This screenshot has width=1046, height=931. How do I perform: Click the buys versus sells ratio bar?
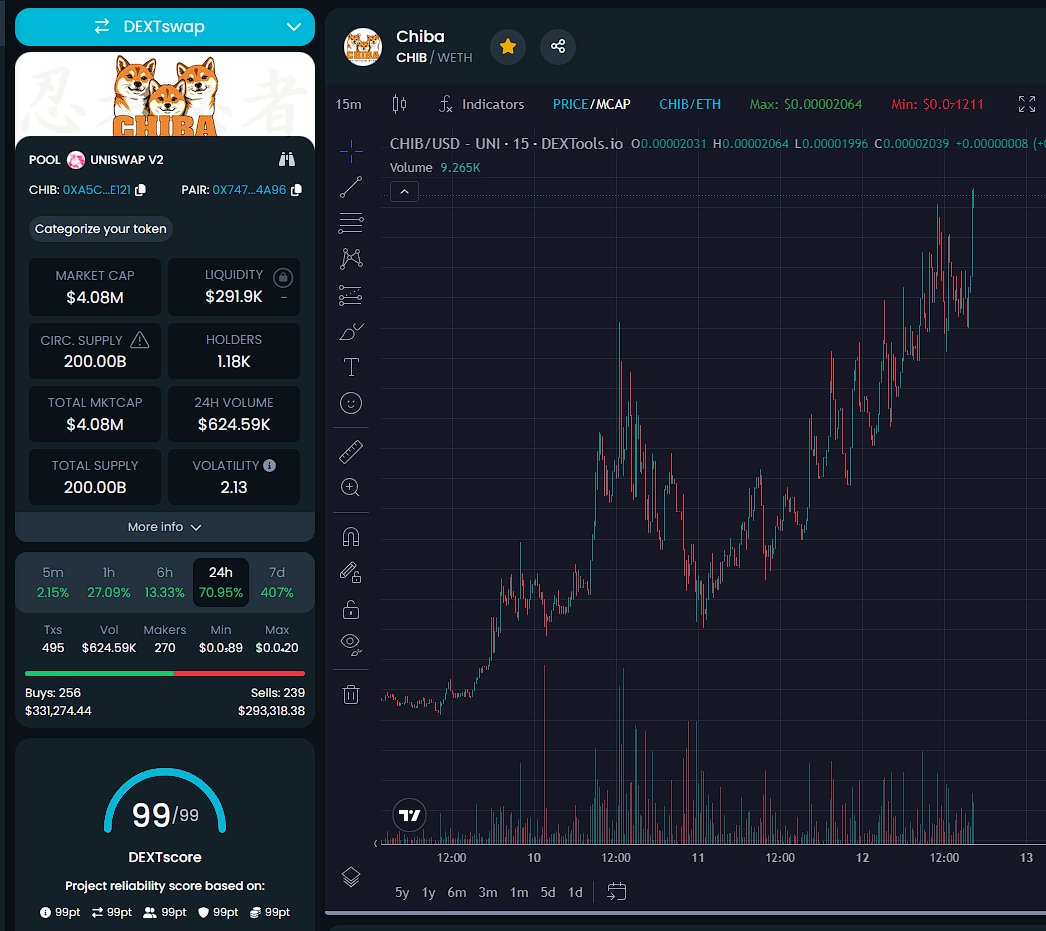pos(165,674)
